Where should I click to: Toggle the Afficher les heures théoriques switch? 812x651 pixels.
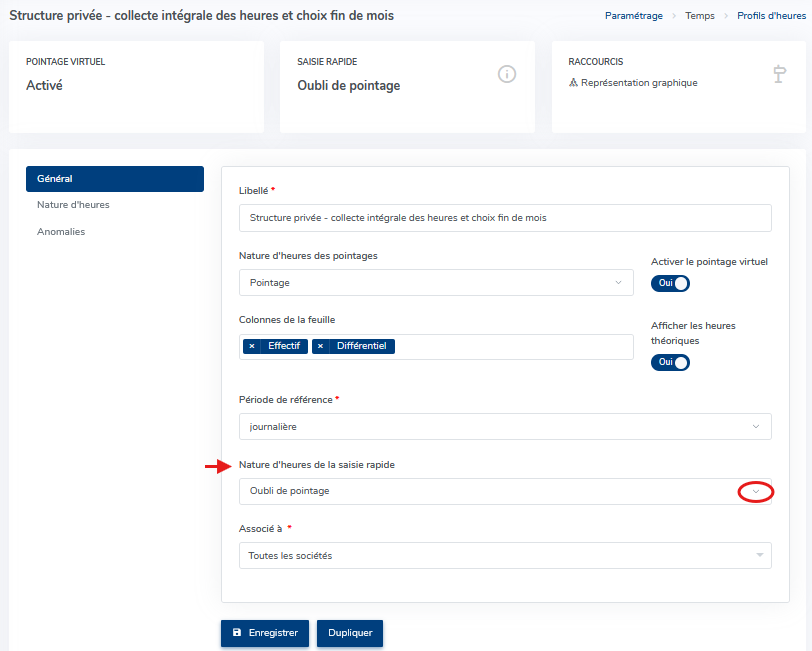[x=670, y=362]
